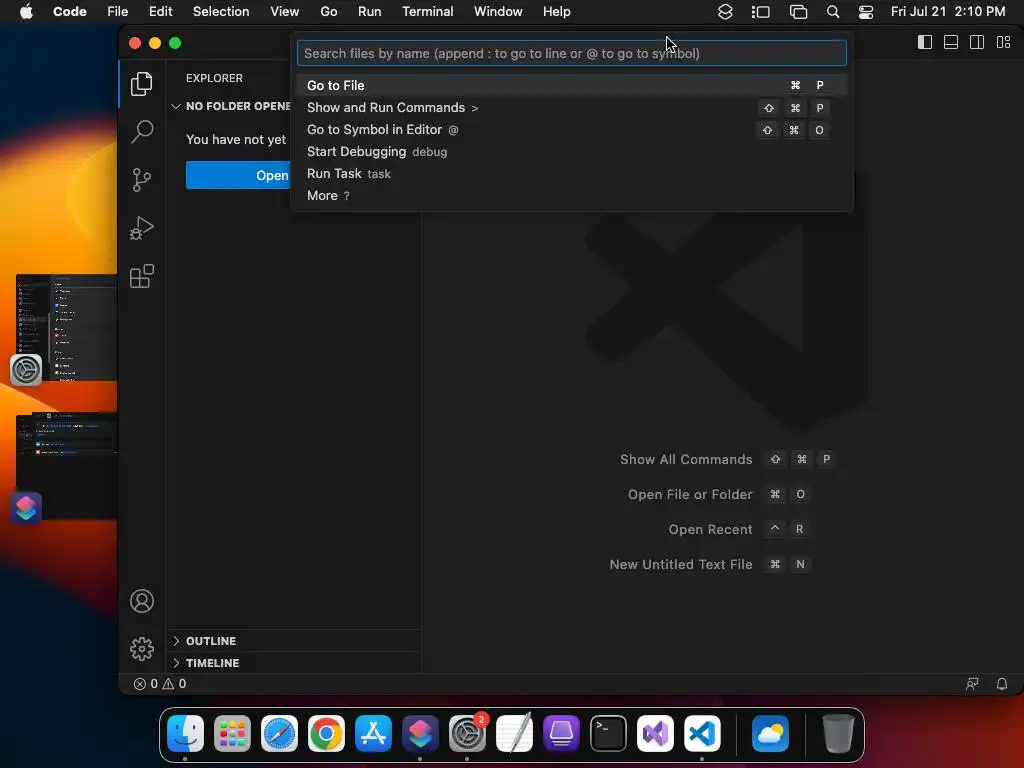
Task: Expand the Outline section
Action: click(x=294, y=641)
